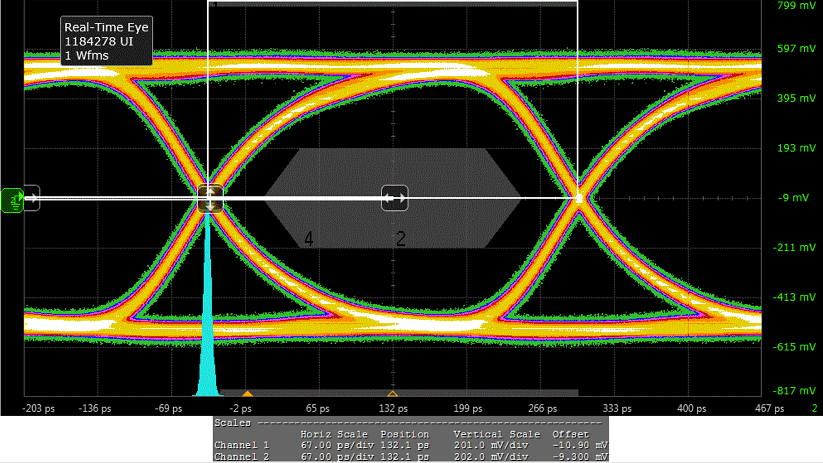Click the 467 ps time axis label

click(769, 408)
